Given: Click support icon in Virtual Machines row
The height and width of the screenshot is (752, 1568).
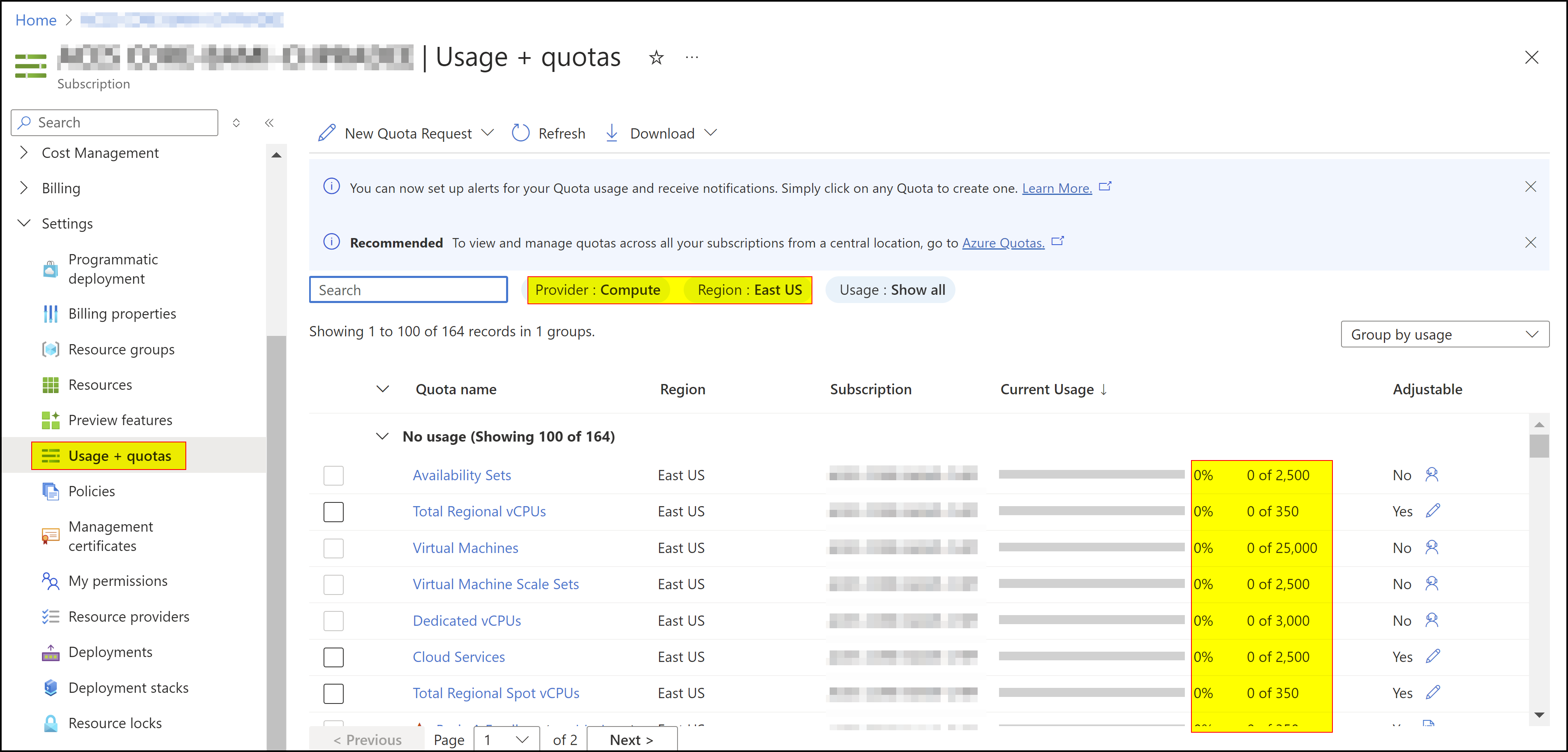Looking at the screenshot, I should [x=1431, y=547].
